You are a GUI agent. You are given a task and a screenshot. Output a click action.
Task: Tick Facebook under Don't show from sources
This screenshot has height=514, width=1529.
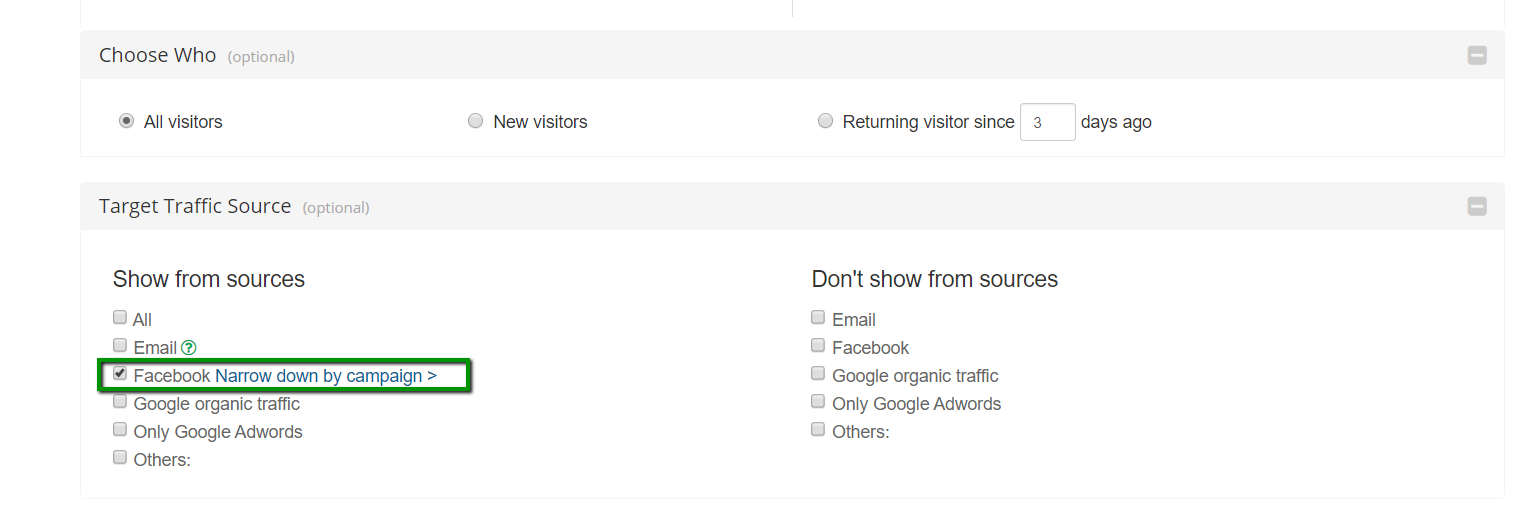(818, 346)
